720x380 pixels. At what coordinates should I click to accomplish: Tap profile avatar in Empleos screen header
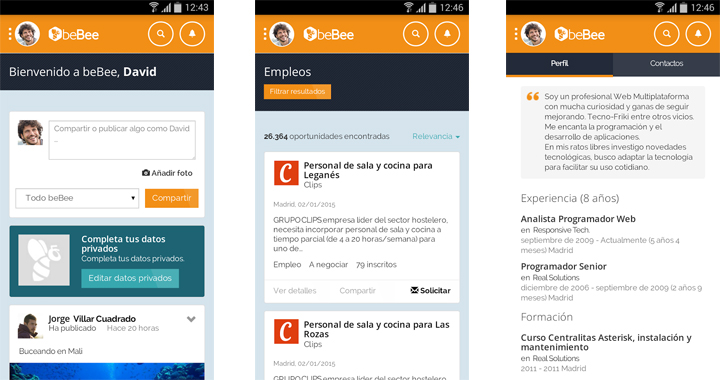(282, 34)
